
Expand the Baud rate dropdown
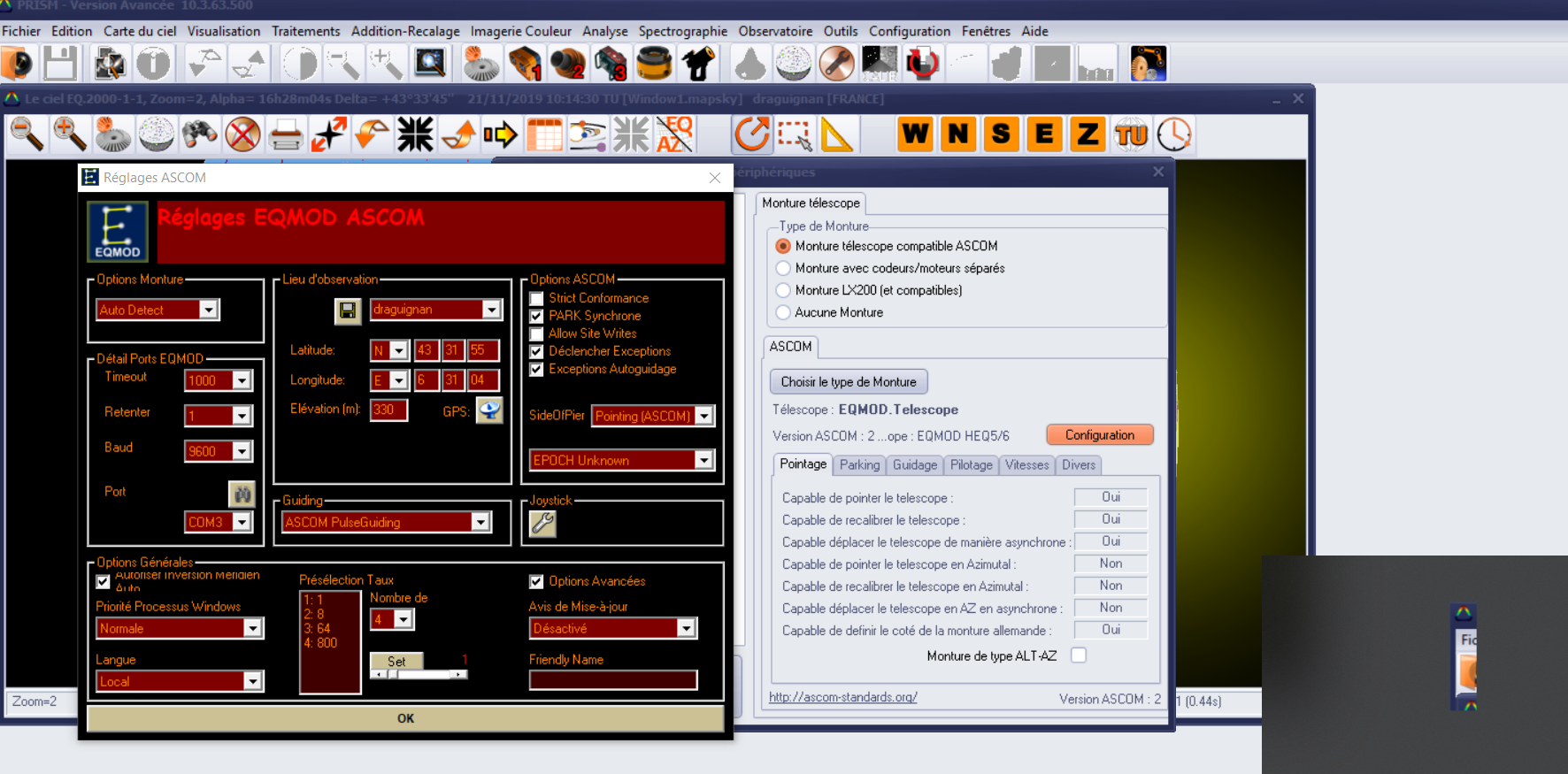click(x=242, y=451)
